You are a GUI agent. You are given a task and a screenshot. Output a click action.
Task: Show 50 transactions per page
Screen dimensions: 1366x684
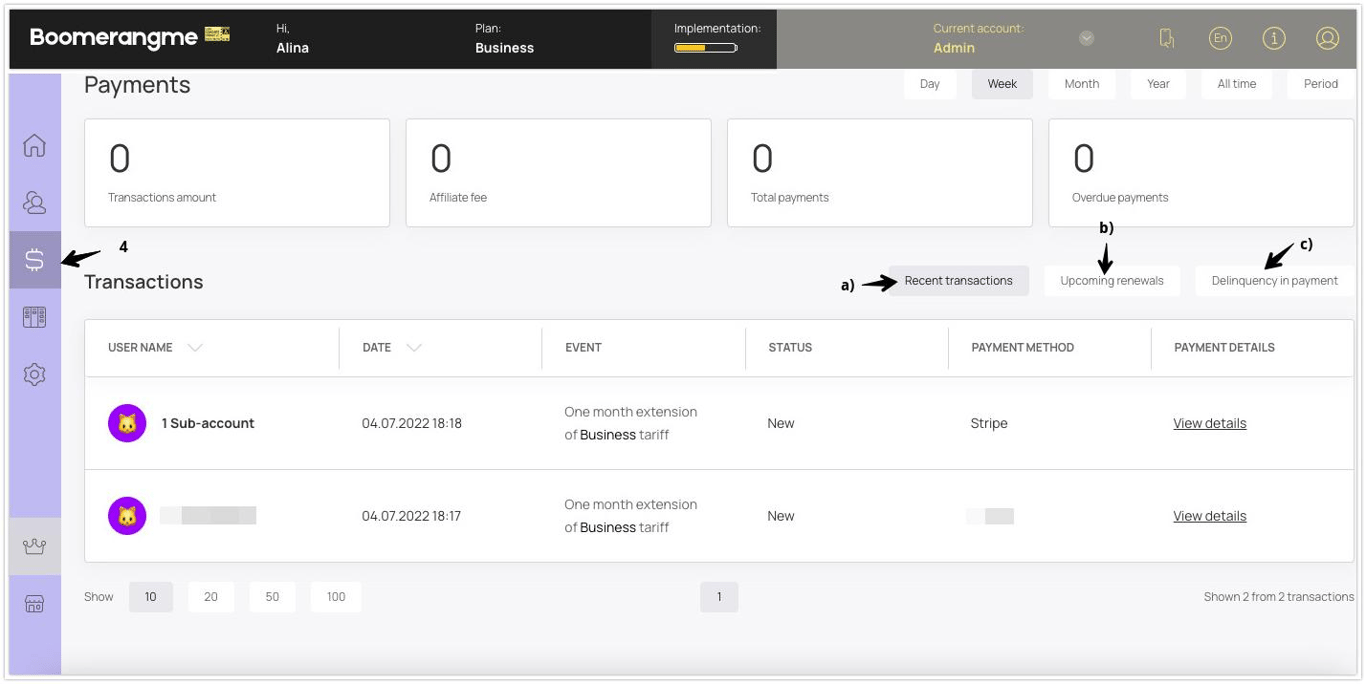[272, 597]
